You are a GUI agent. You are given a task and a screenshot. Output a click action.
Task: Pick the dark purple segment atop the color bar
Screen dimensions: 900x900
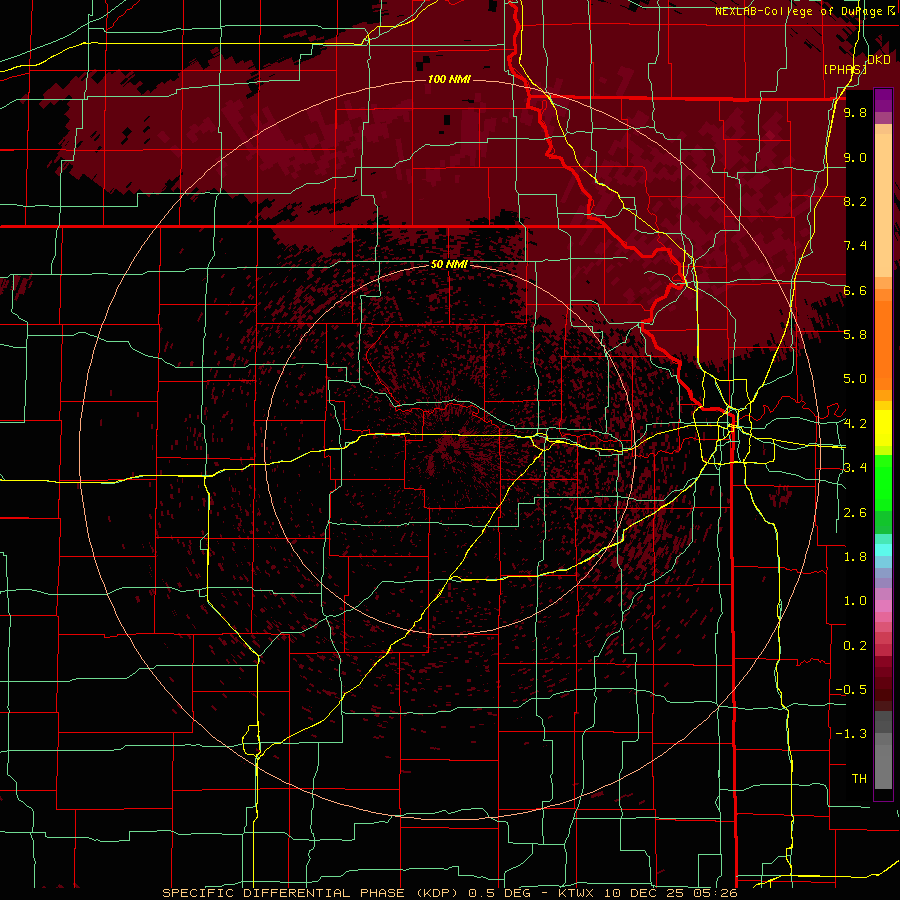883,100
